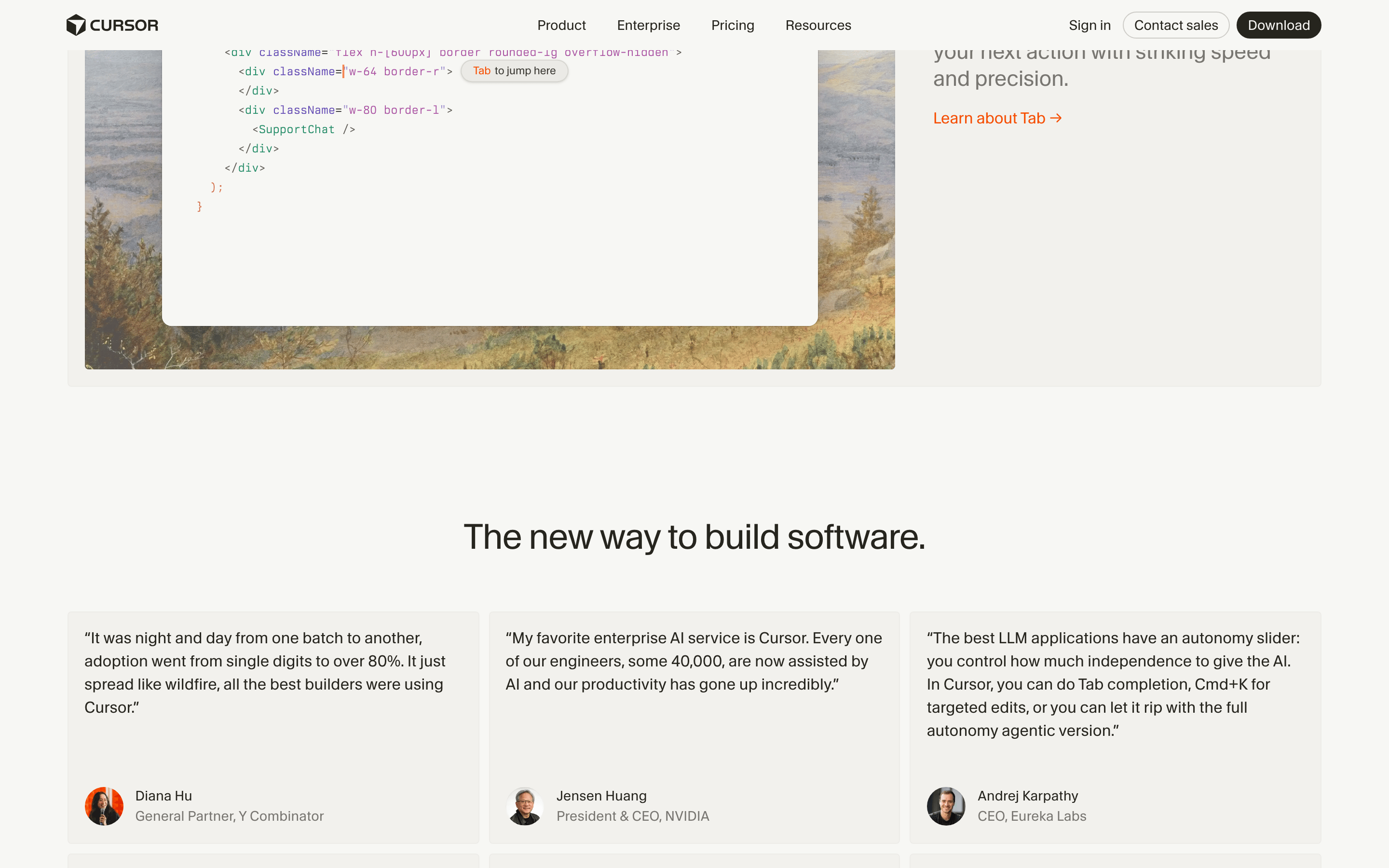This screenshot has width=1389, height=868.
Task: Click the w-64 border-r code line
Action: (345, 71)
